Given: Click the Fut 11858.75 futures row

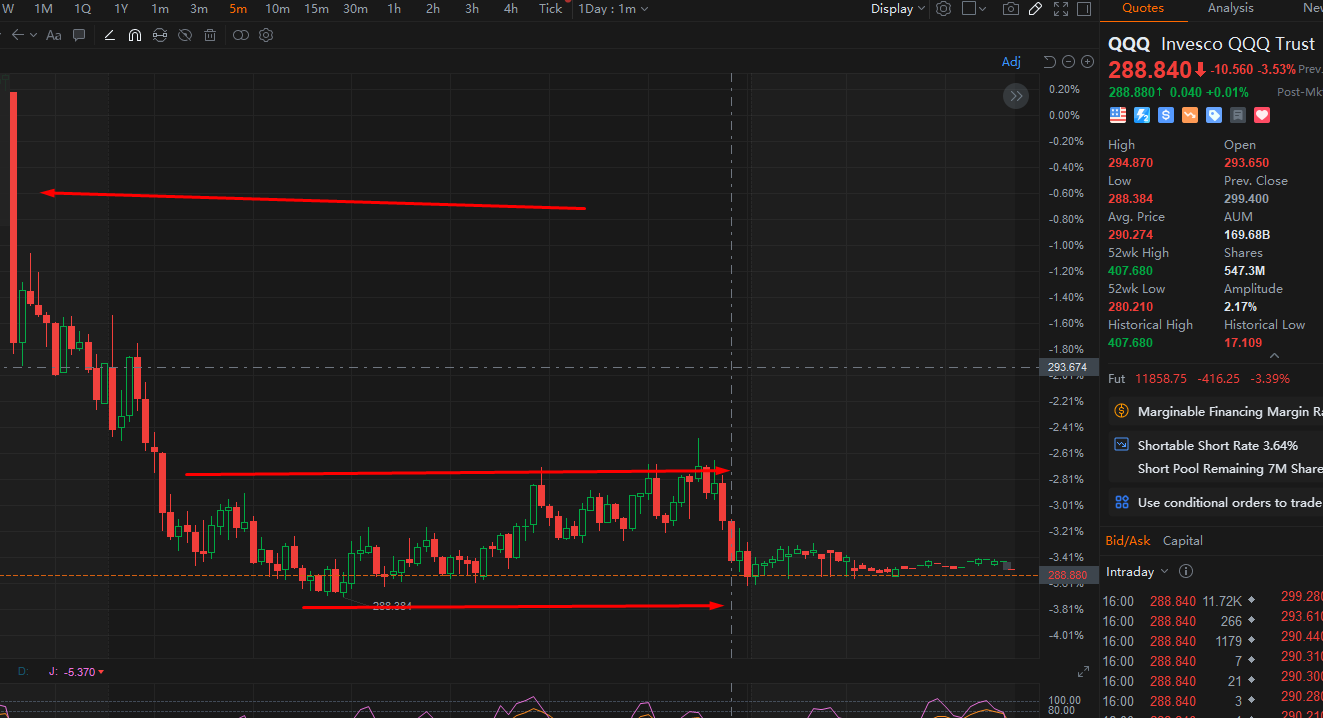Looking at the screenshot, I should (1199, 379).
